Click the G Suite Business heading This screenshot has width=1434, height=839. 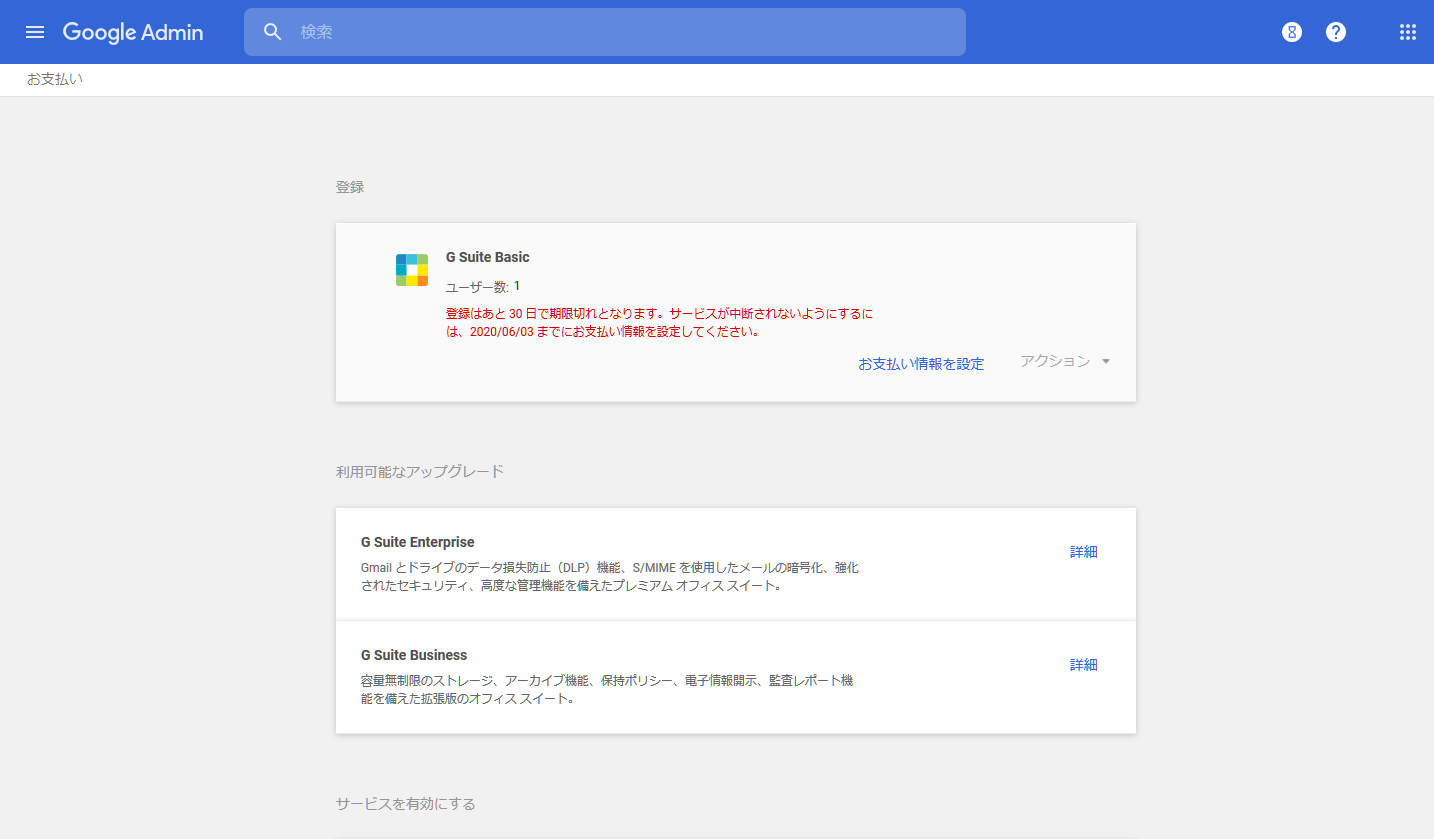coord(414,655)
